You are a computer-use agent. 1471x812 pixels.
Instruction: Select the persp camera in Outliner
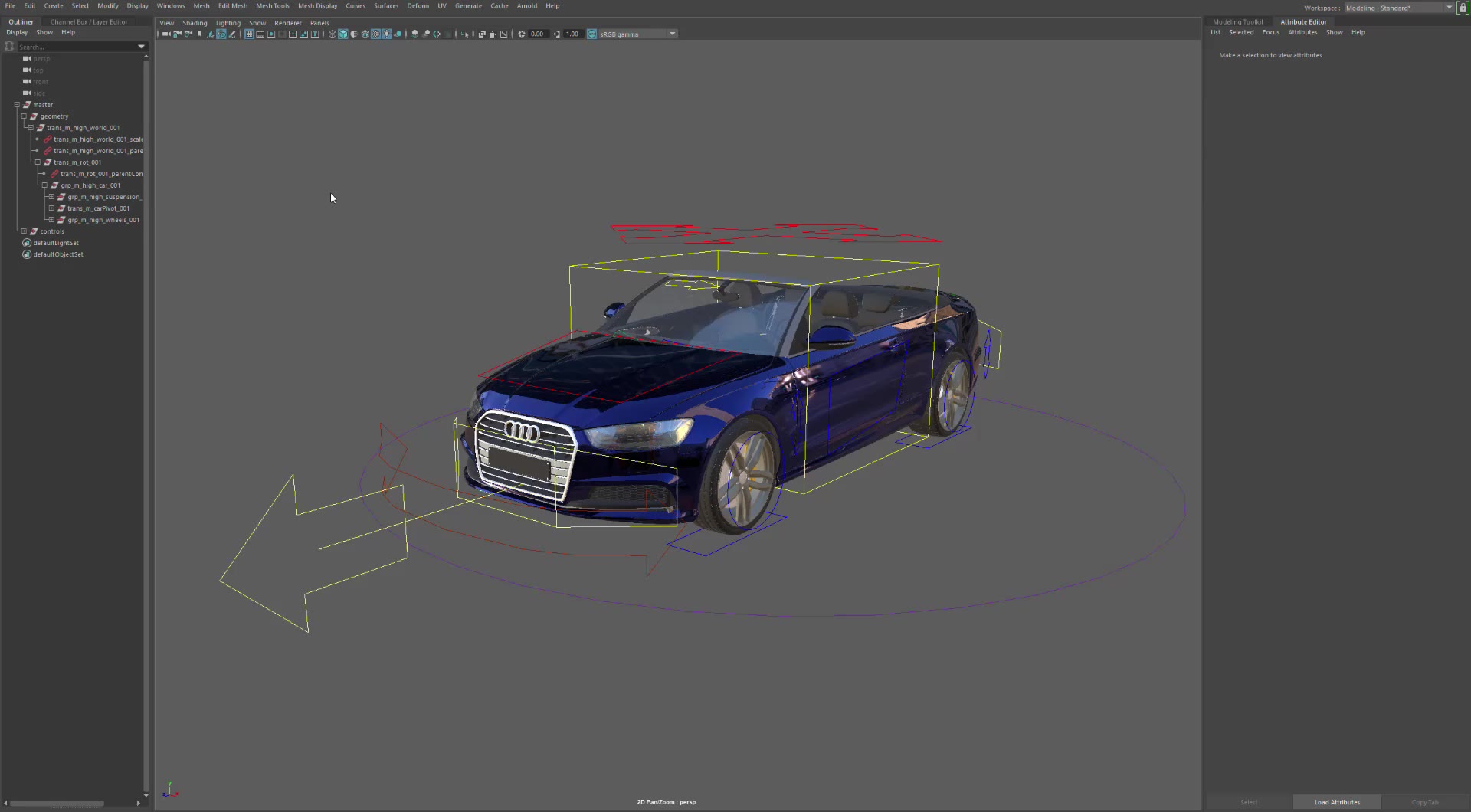click(41, 59)
